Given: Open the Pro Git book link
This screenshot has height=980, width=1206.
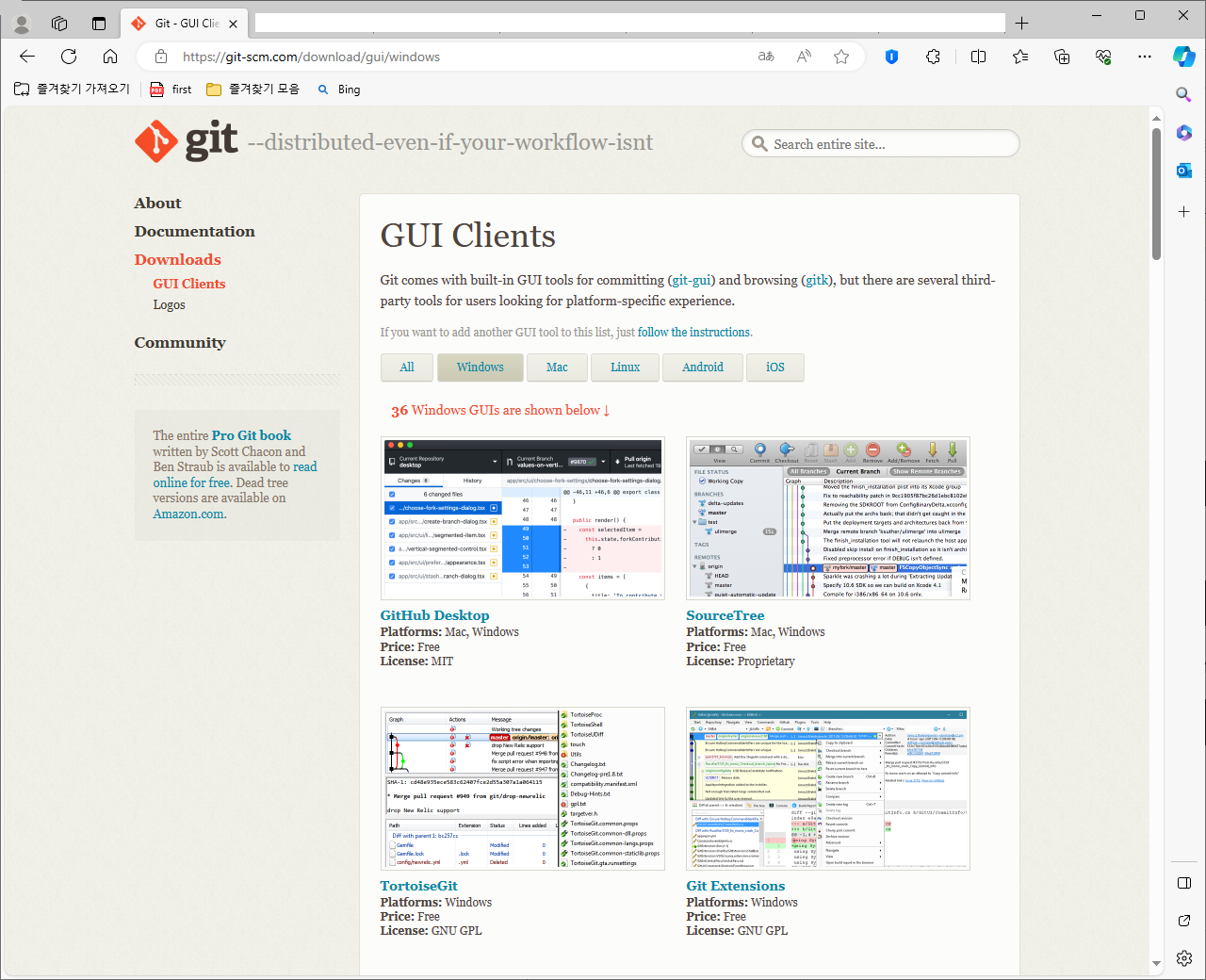Looking at the screenshot, I should 252,435.
